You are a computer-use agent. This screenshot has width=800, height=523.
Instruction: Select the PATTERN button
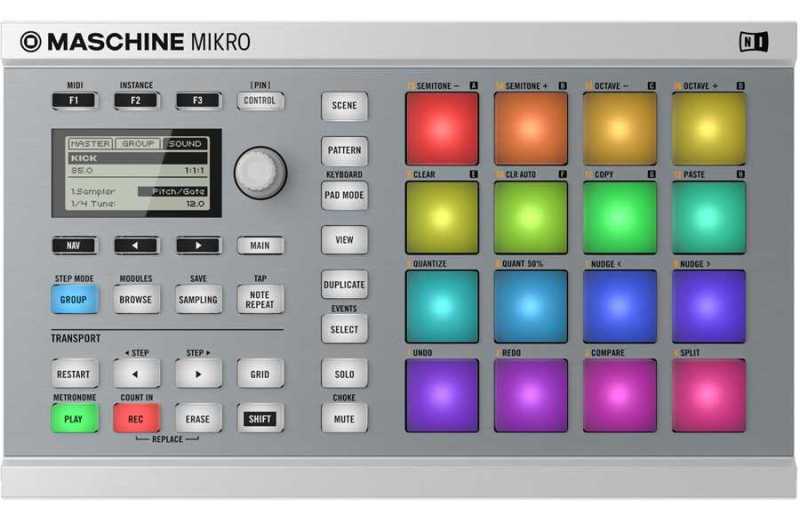click(x=344, y=151)
